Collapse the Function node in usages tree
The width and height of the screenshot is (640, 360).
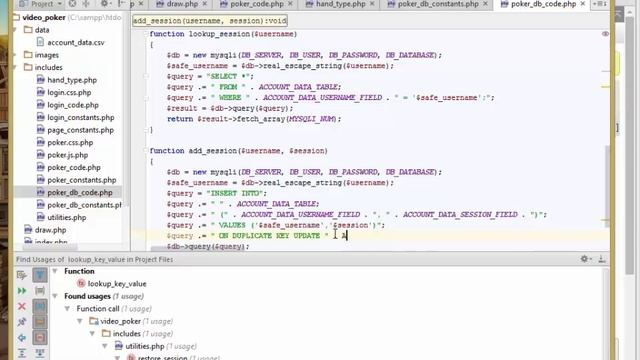pyautogui.click(x=55, y=271)
